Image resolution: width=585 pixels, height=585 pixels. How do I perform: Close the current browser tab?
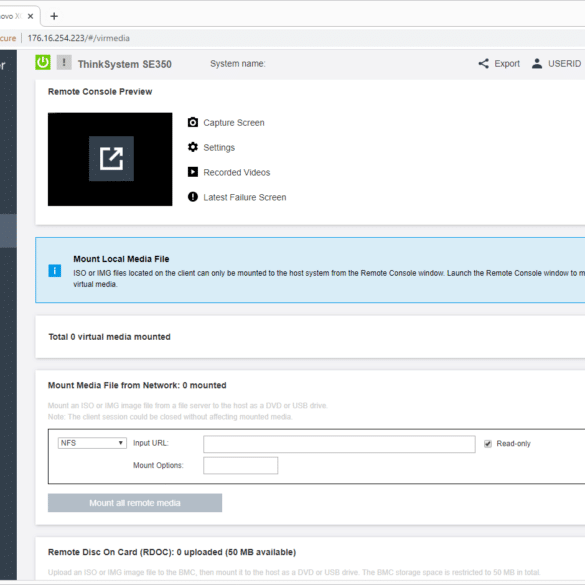click(31, 16)
